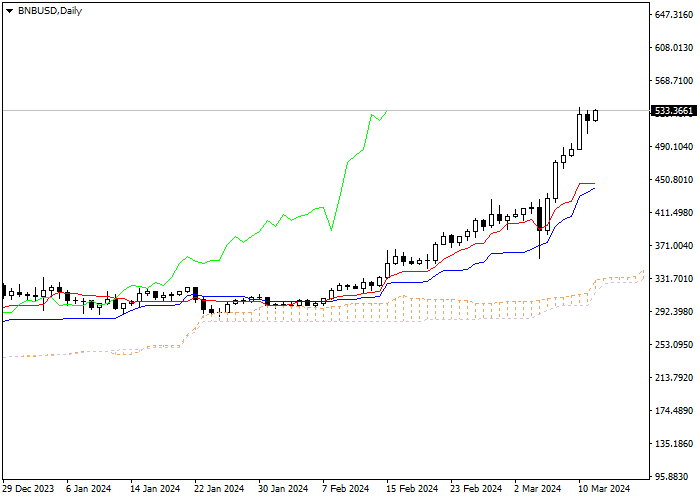Select the horizontal current-price line

[x=326, y=110]
